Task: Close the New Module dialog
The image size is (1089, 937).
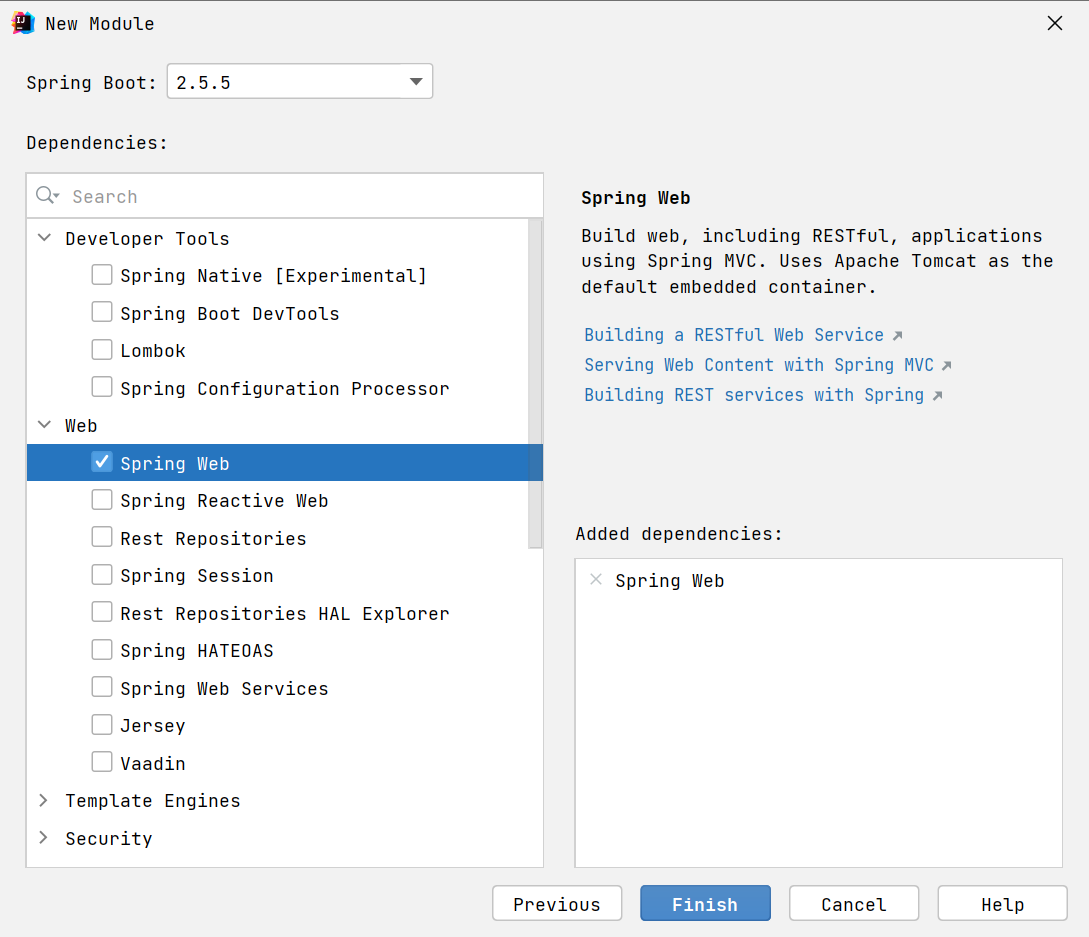Action: tap(1054, 23)
